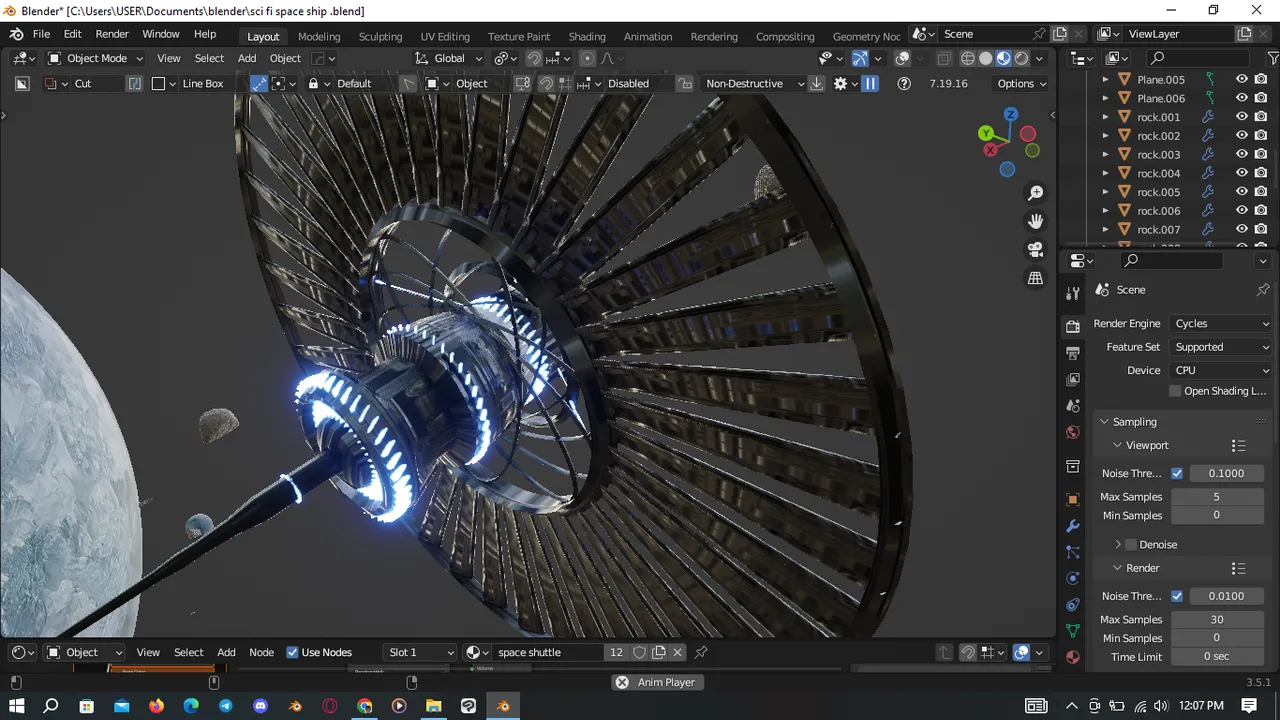This screenshot has height=720, width=1280.
Task: Collapse the Viewport subpanel
Action: coord(1117,446)
